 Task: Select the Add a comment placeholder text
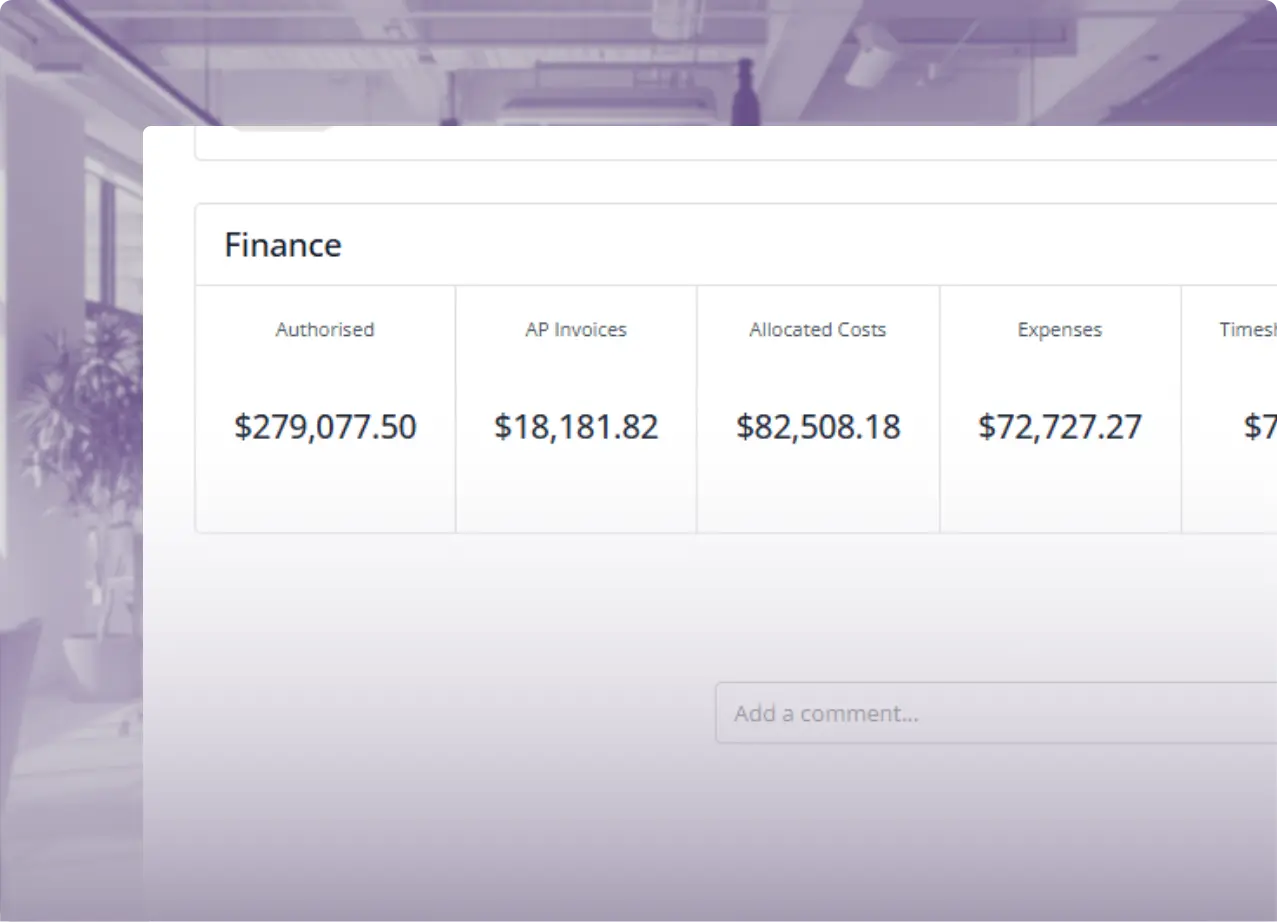point(827,713)
